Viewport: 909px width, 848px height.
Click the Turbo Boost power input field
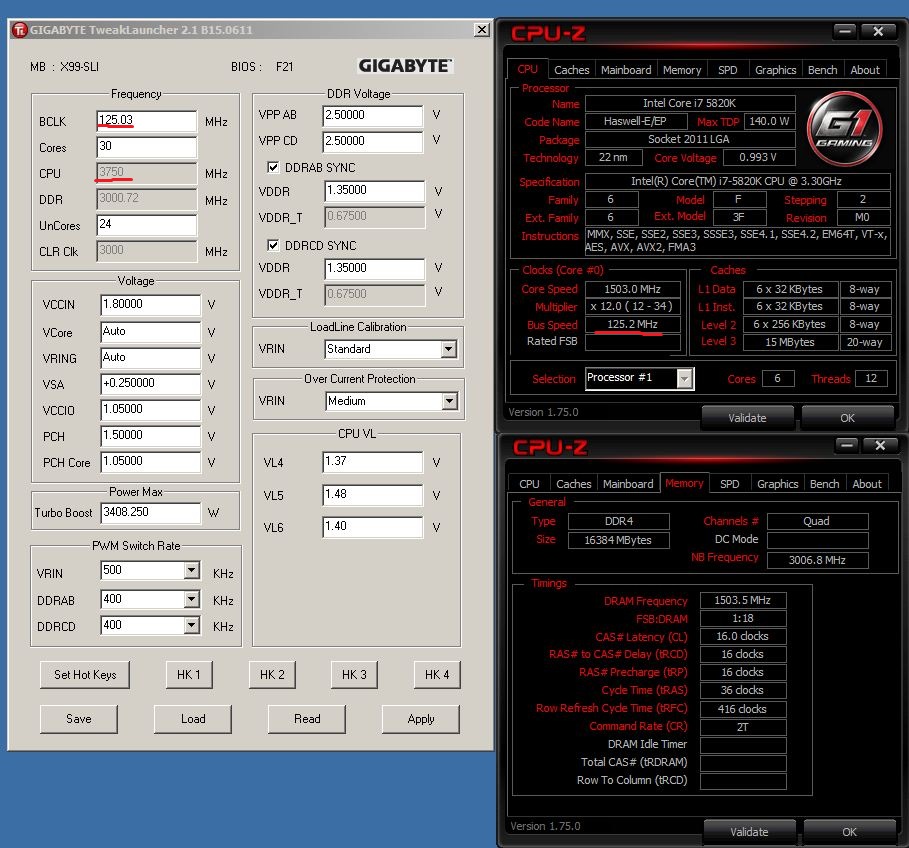pos(151,513)
